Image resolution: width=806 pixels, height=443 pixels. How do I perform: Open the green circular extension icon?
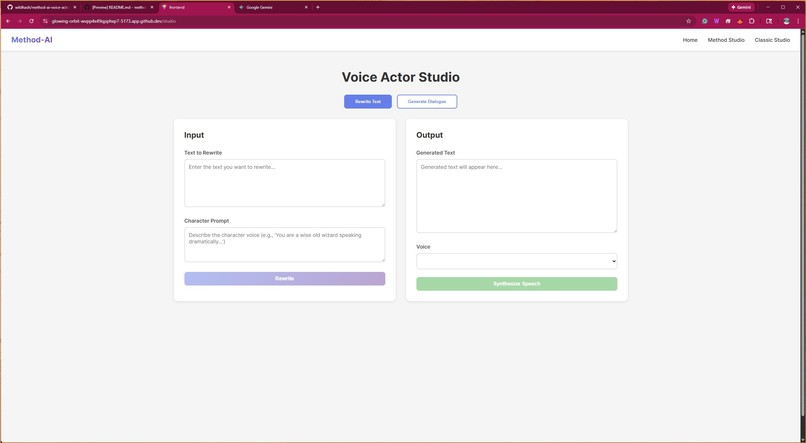point(705,21)
